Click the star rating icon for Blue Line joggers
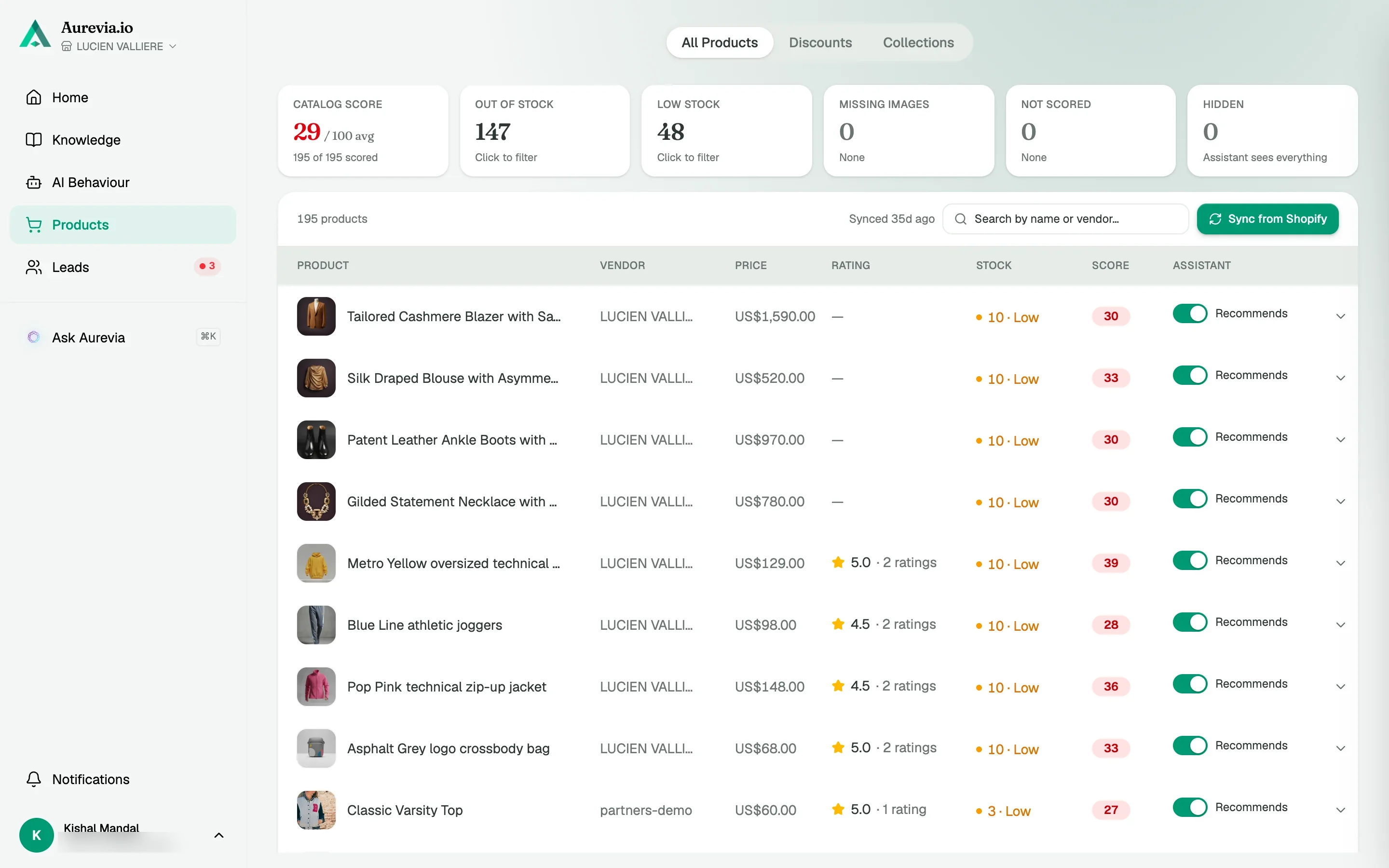 (838, 624)
